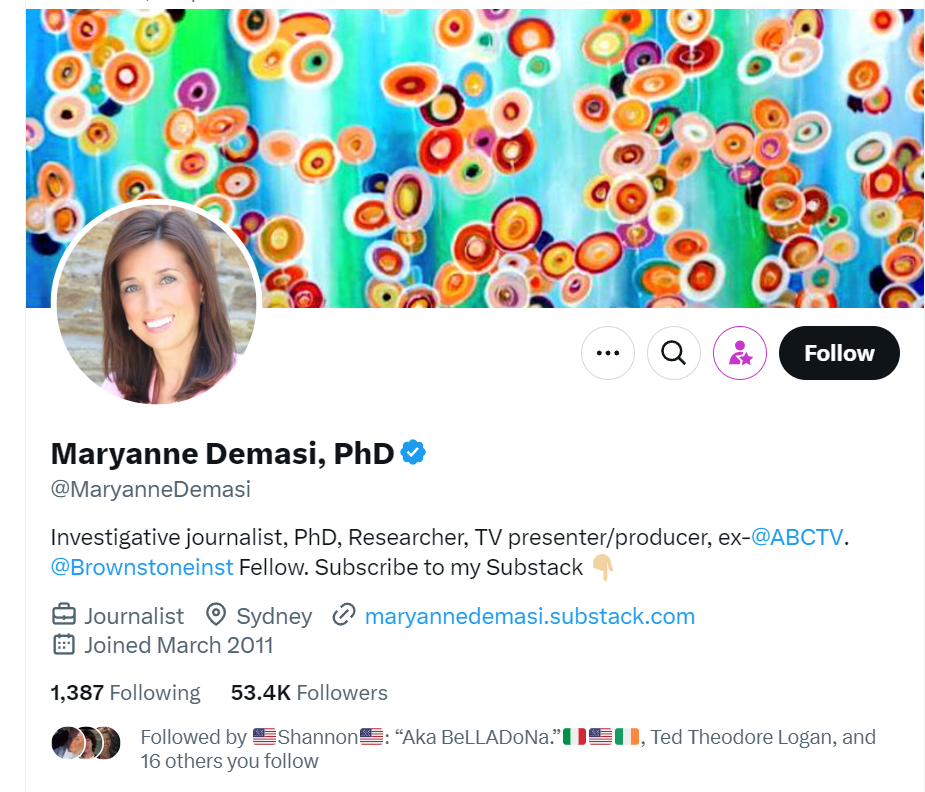Image resolution: width=925 pixels, height=792 pixels.
Task: Click the blue verified checkmark badge
Action: [413, 452]
